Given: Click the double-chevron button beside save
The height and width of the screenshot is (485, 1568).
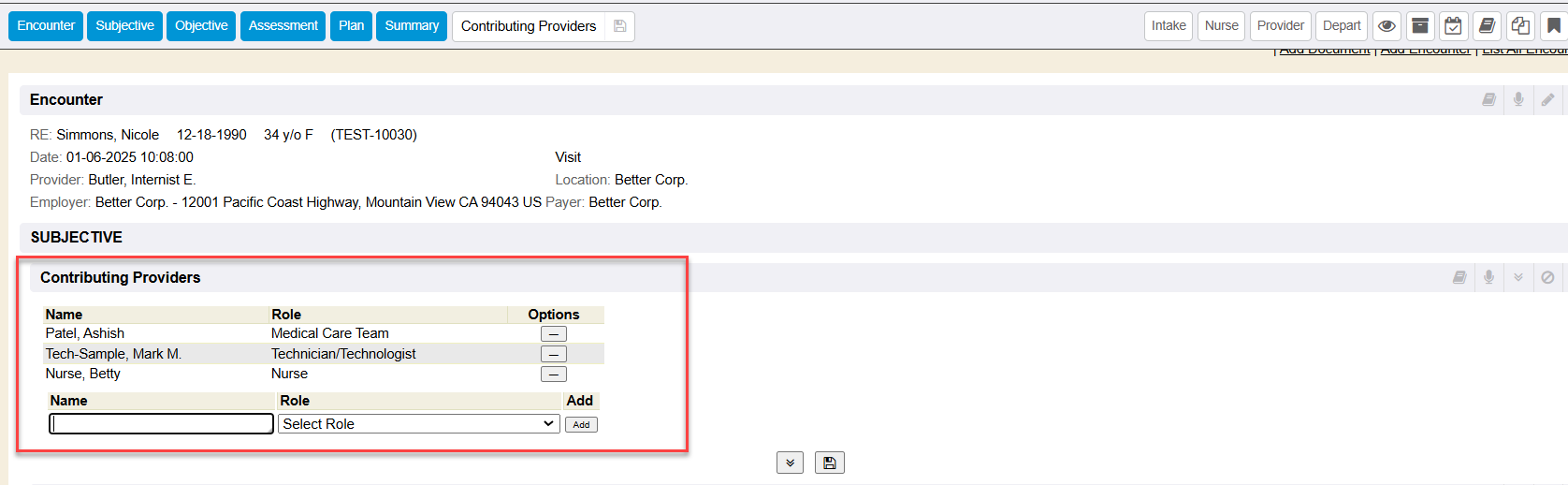Looking at the screenshot, I should pyautogui.click(x=790, y=463).
